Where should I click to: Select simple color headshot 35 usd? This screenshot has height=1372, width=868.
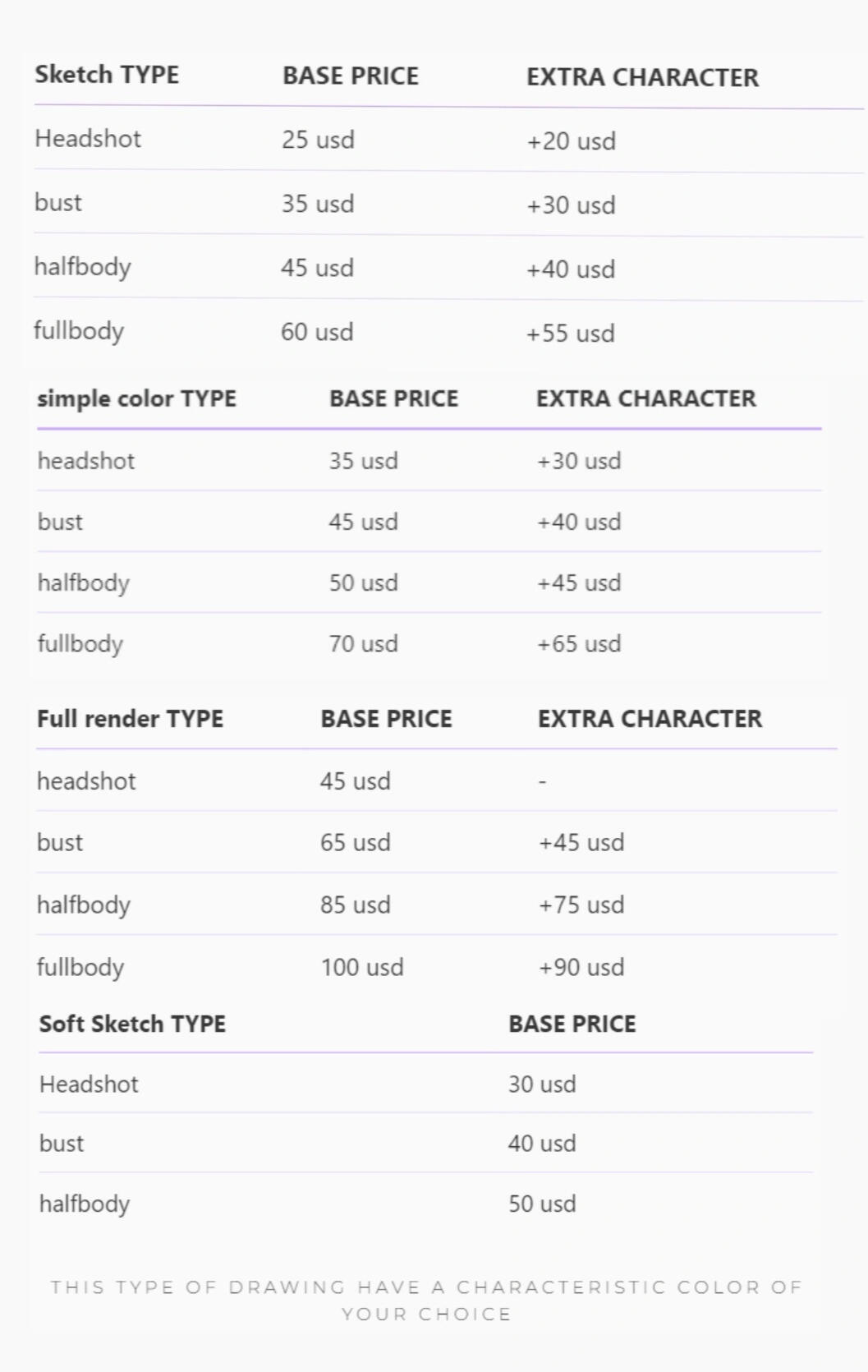point(363,461)
